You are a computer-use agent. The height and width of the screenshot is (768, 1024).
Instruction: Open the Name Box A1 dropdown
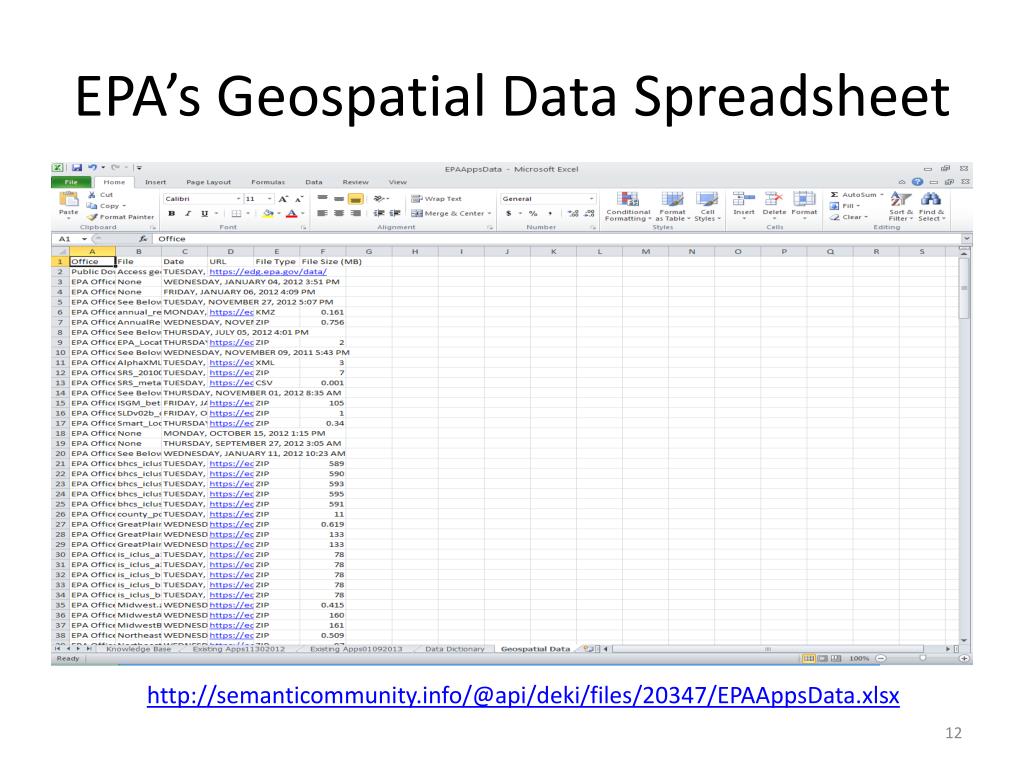pyautogui.click(x=84, y=239)
